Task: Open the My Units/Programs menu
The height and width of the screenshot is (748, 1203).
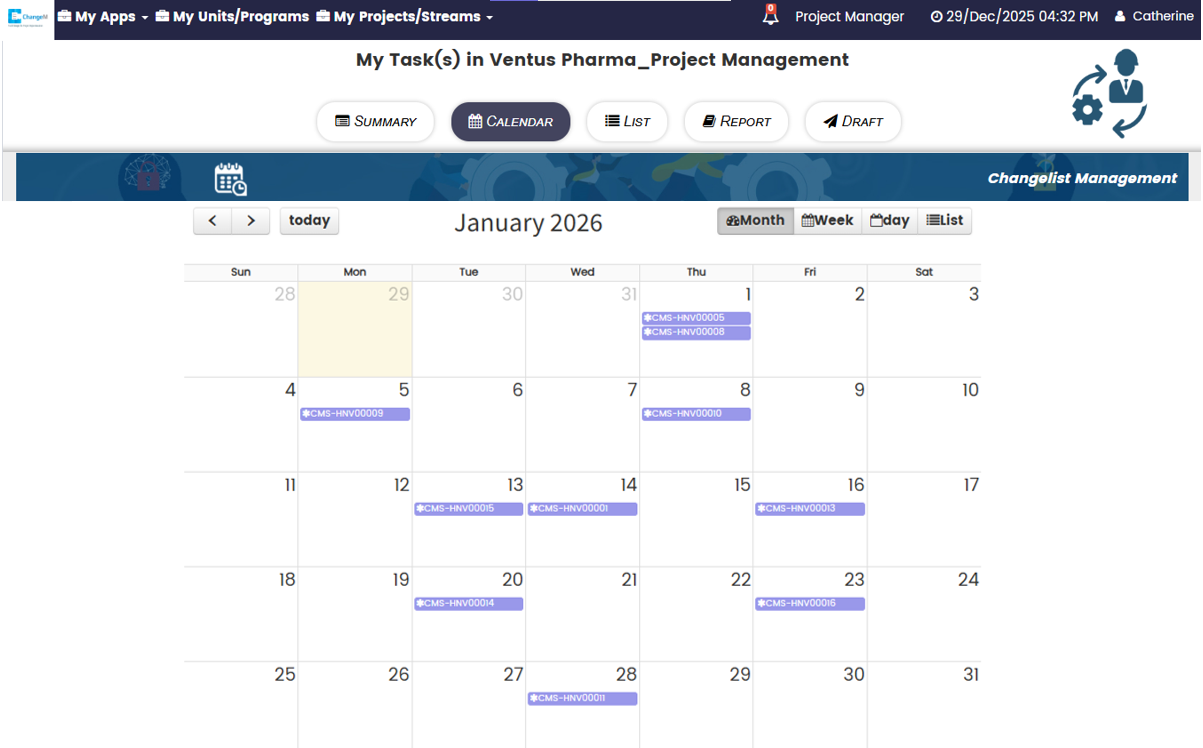Action: (x=232, y=16)
